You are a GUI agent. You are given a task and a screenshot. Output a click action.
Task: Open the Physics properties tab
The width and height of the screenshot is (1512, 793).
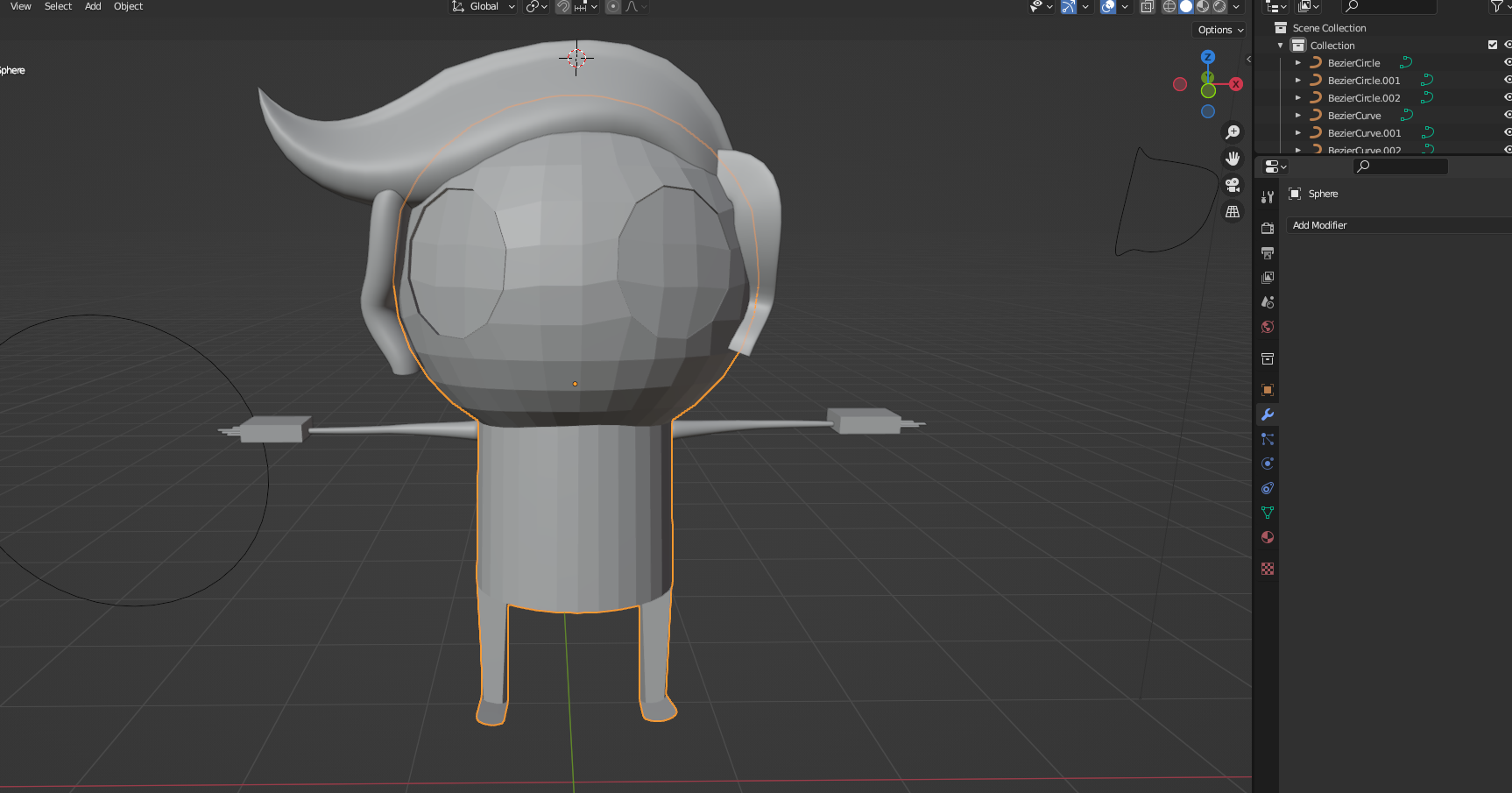pos(1268,464)
